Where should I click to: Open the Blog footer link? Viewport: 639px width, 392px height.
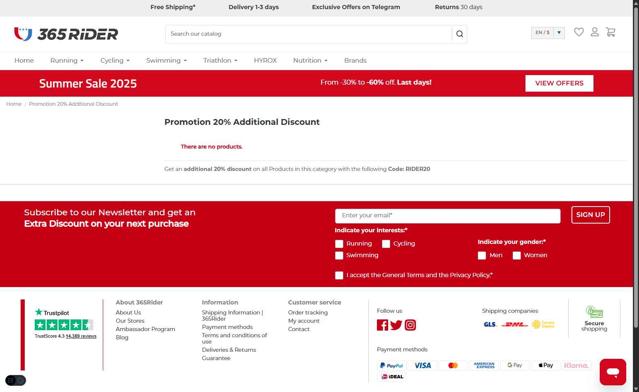coord(122,337)
